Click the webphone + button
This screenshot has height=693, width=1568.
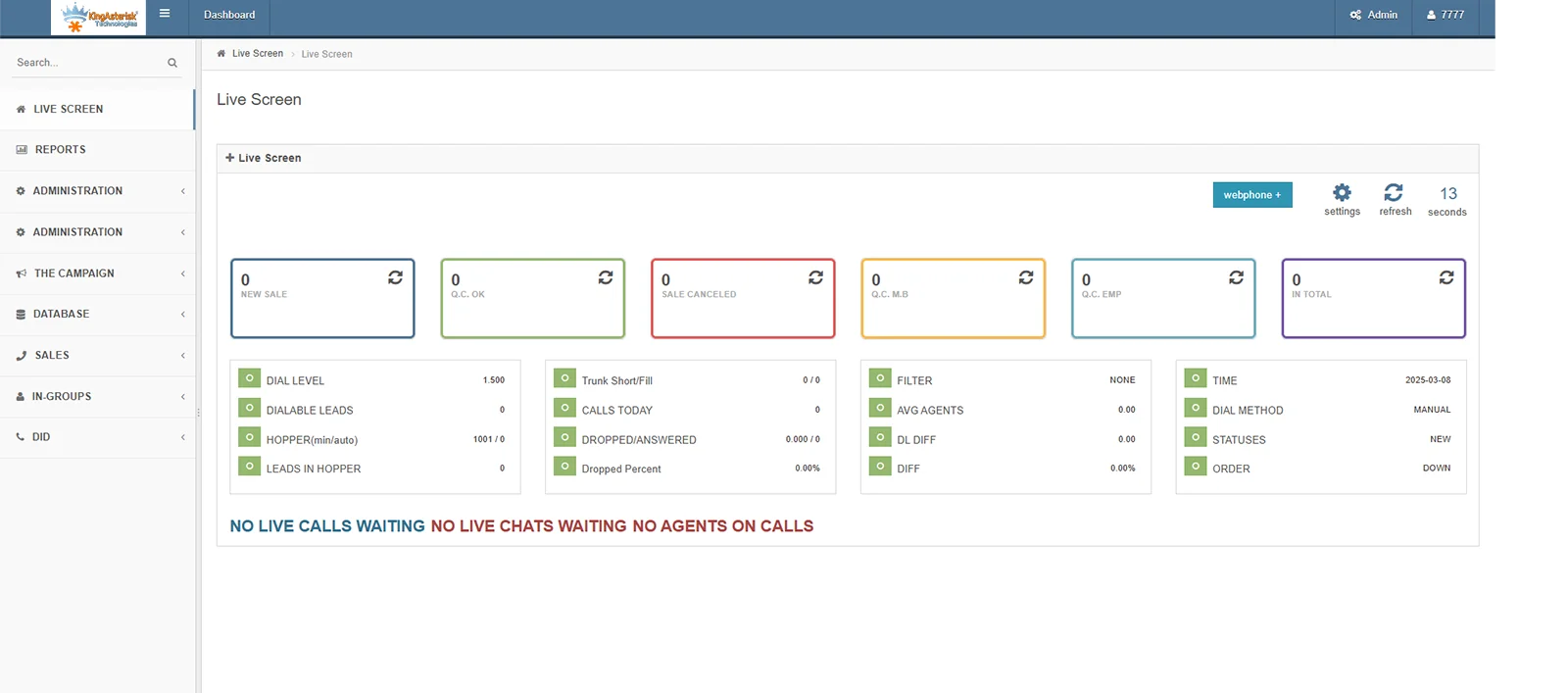pos(1251,195)
